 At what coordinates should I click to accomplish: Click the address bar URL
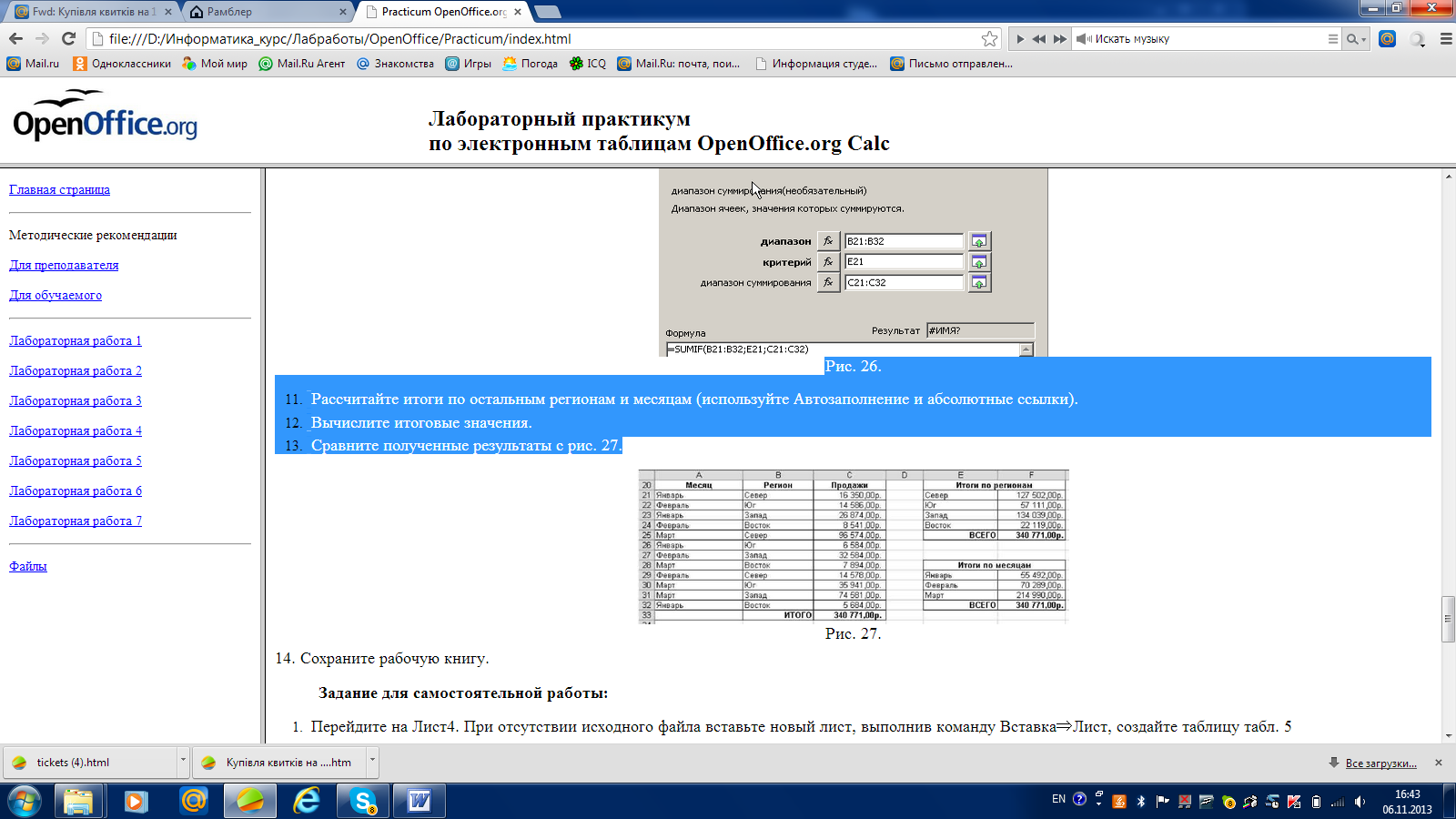pos(537,39)
